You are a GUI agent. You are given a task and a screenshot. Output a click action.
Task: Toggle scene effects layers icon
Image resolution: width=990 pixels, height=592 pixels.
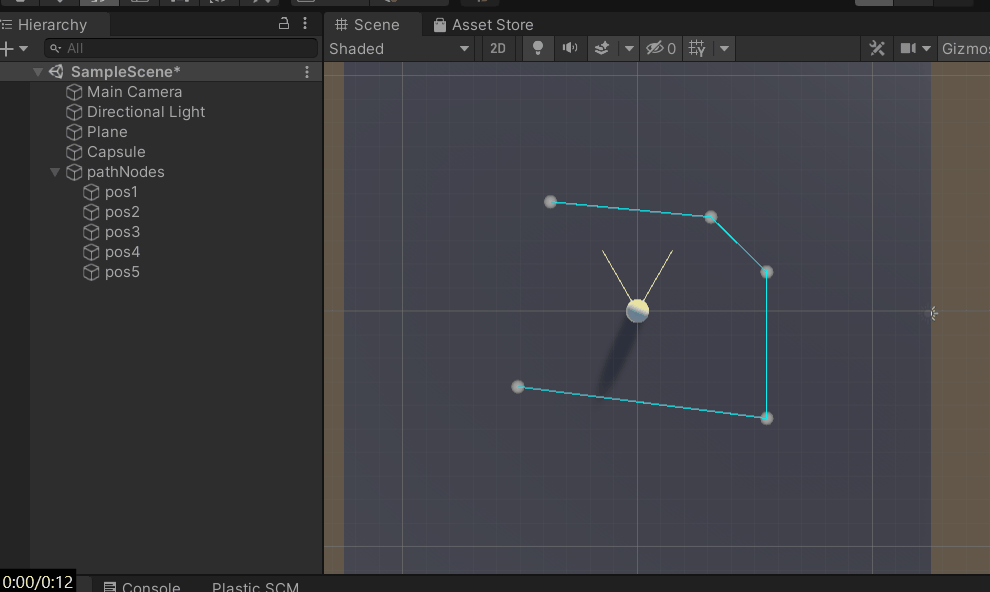pos(602,49)
